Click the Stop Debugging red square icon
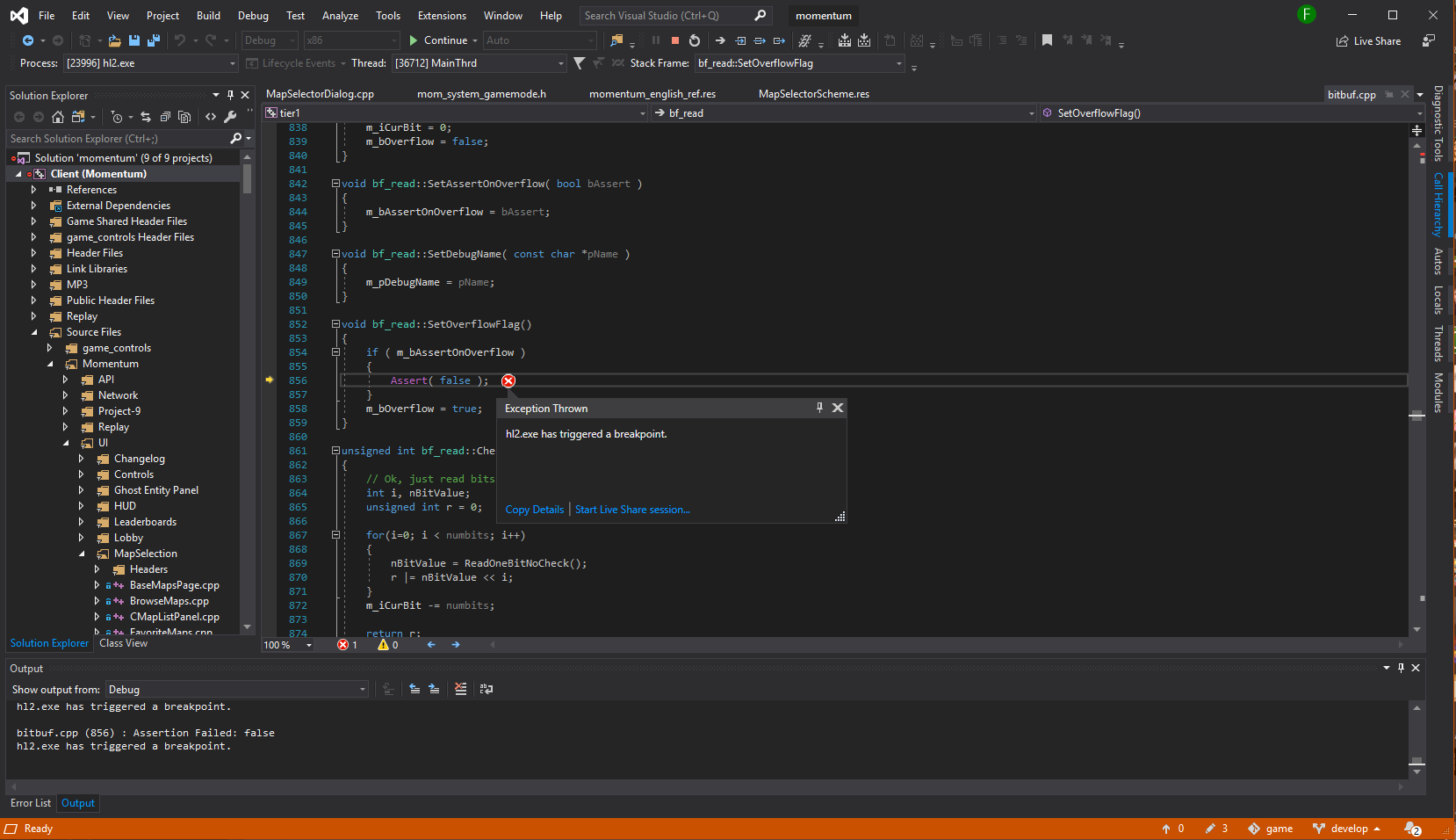Viewport: 1456px width, 840px height. coord(674,40)
